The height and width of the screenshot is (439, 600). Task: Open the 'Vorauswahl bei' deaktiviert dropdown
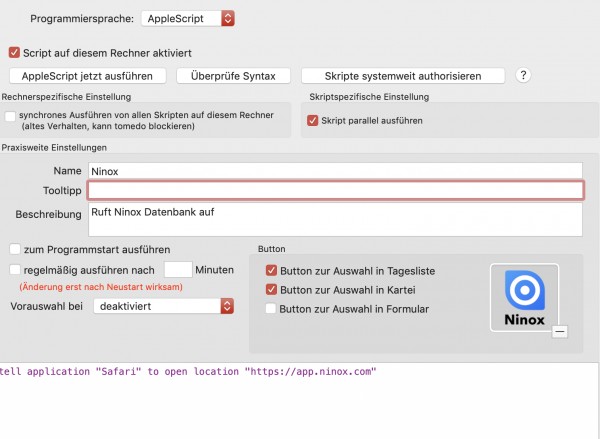pos(164,306)
